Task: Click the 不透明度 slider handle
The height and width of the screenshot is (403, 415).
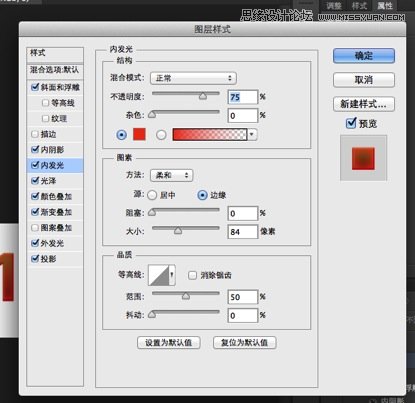Action: point(203,96)
